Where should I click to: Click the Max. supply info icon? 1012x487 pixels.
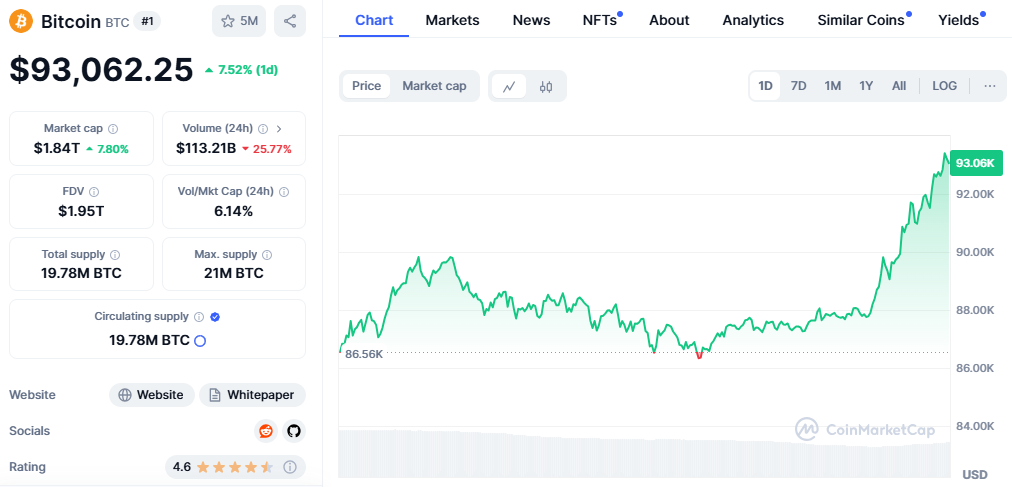coord(267,255)
